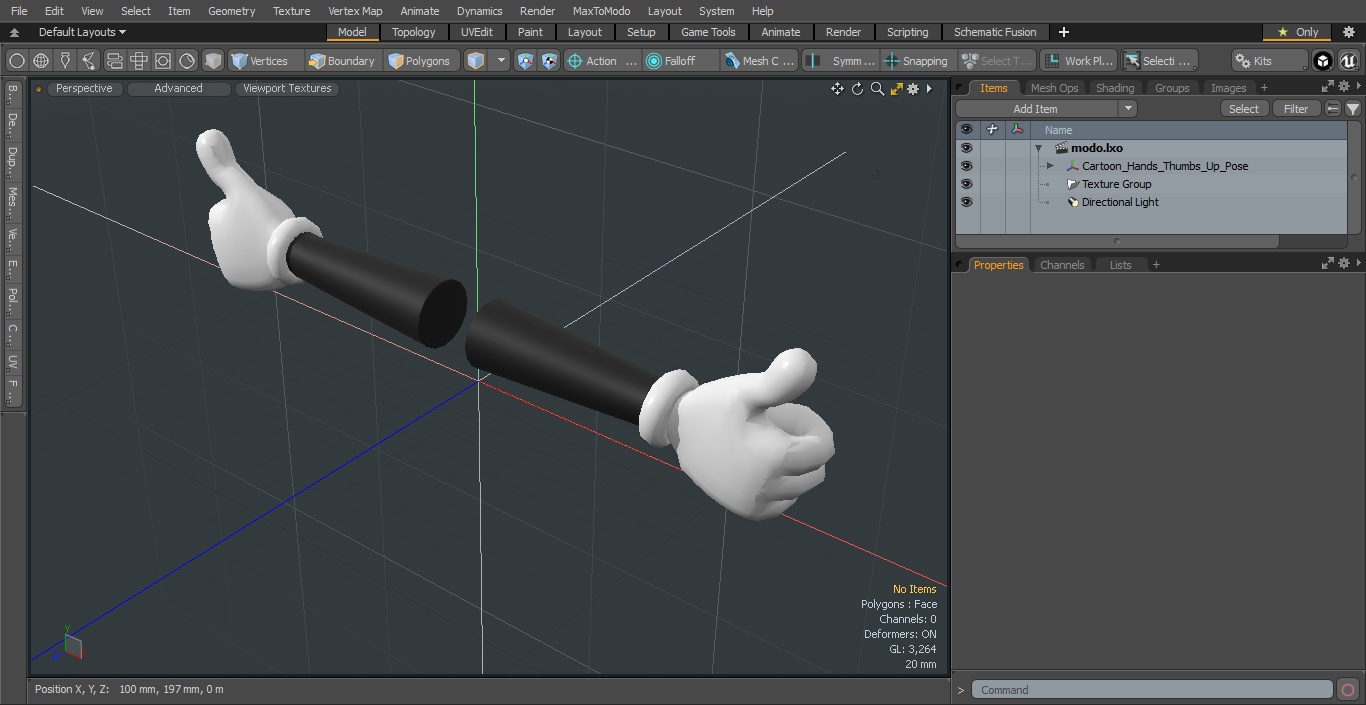This screenshot has height=705, width=1366.
Task: Click the Select button in Items panel
Action: coord(1244,109)
